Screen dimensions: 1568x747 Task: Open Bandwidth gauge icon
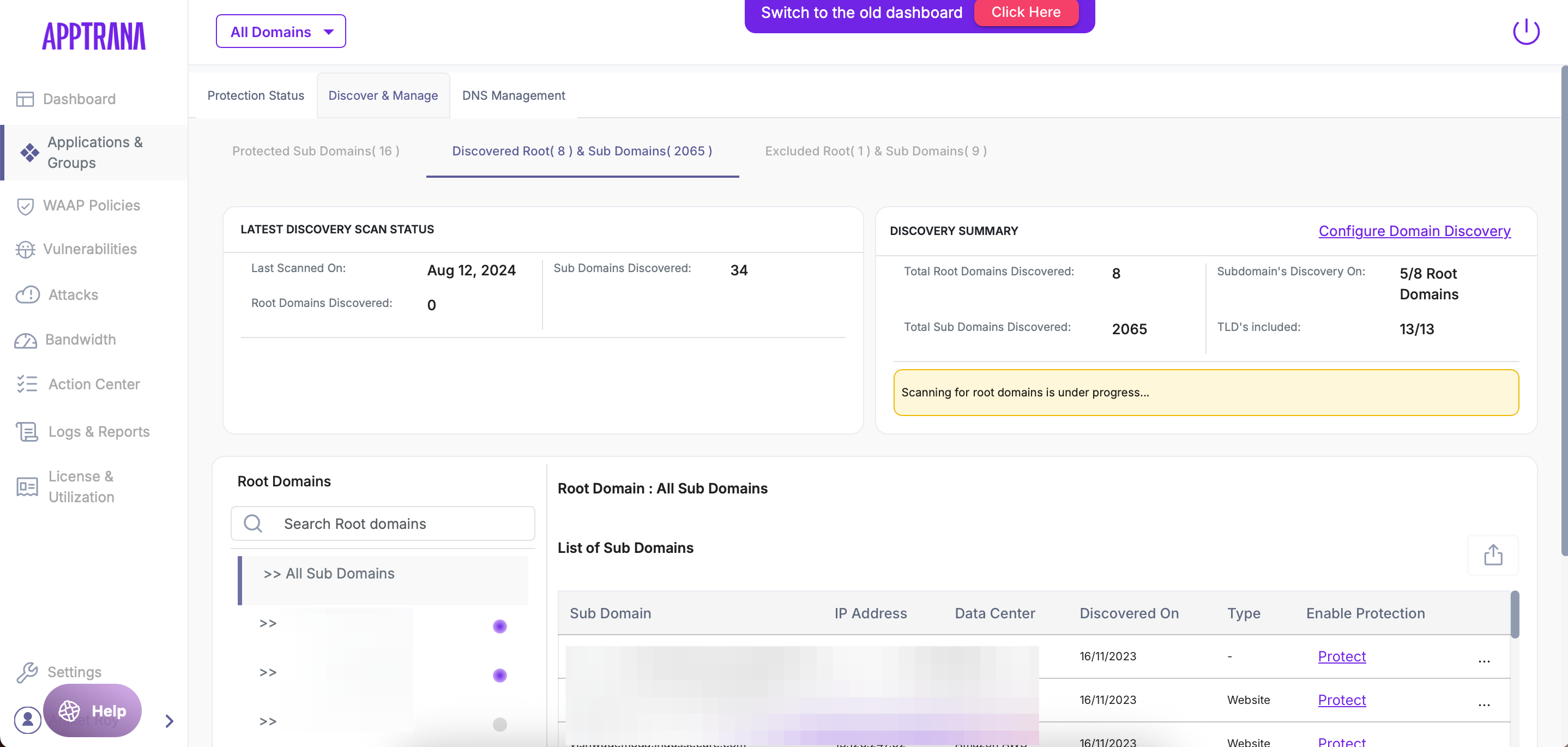tap(26, 340)
